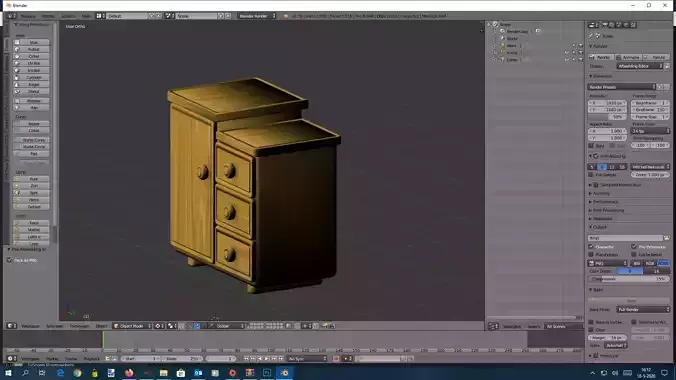The image size is (676, 380).
Task: Click the Animatie render button
Action: 629,57
